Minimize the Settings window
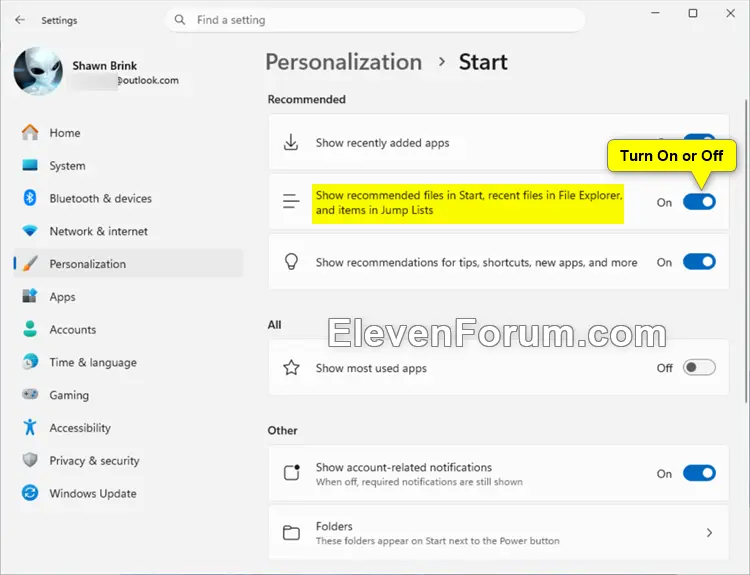The width and height of the screenshot is (750, 575). click(655, 13)
